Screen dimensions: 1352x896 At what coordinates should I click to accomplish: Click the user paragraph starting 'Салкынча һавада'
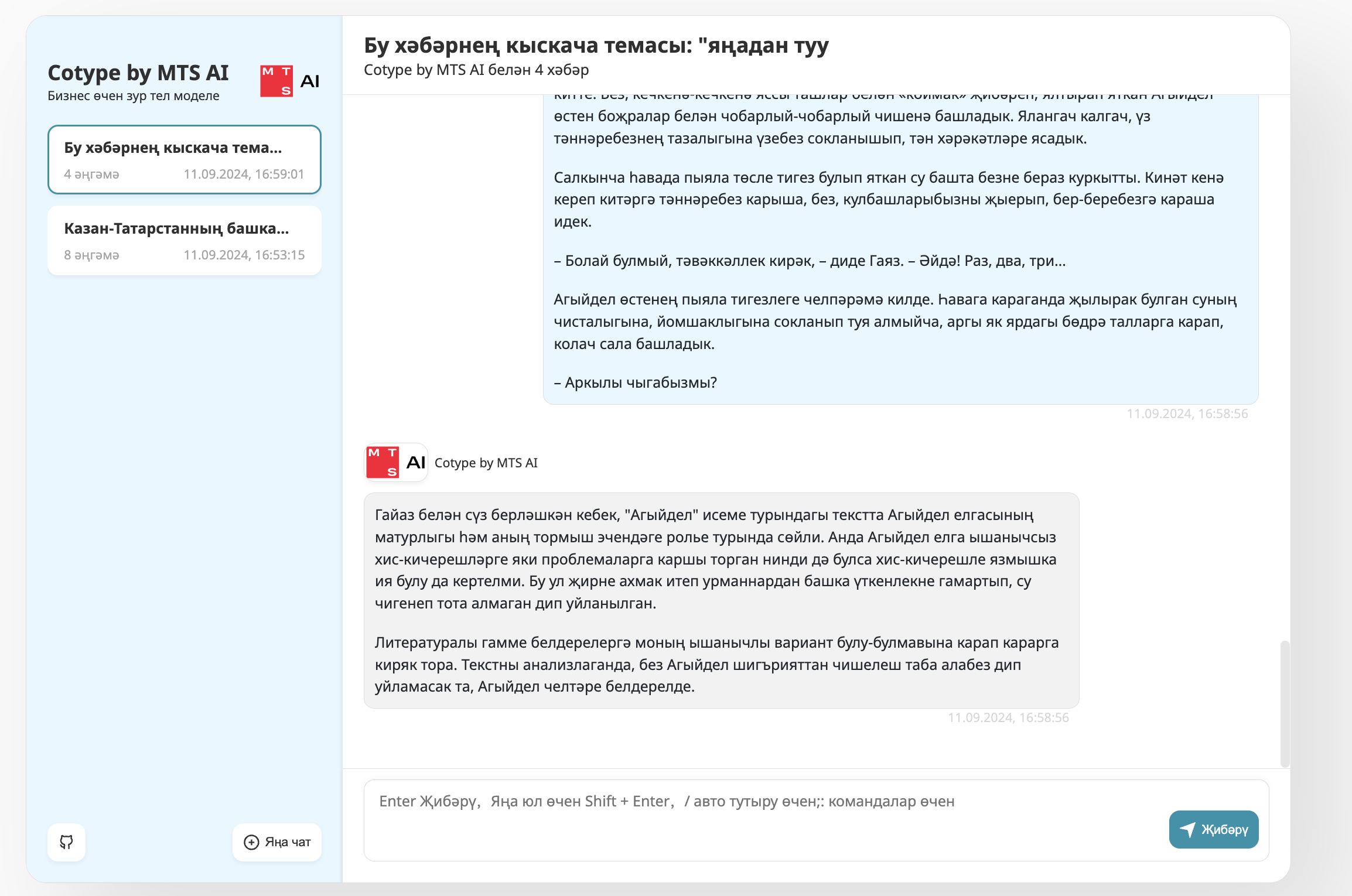pyautogui.click(x=889, y=200)
